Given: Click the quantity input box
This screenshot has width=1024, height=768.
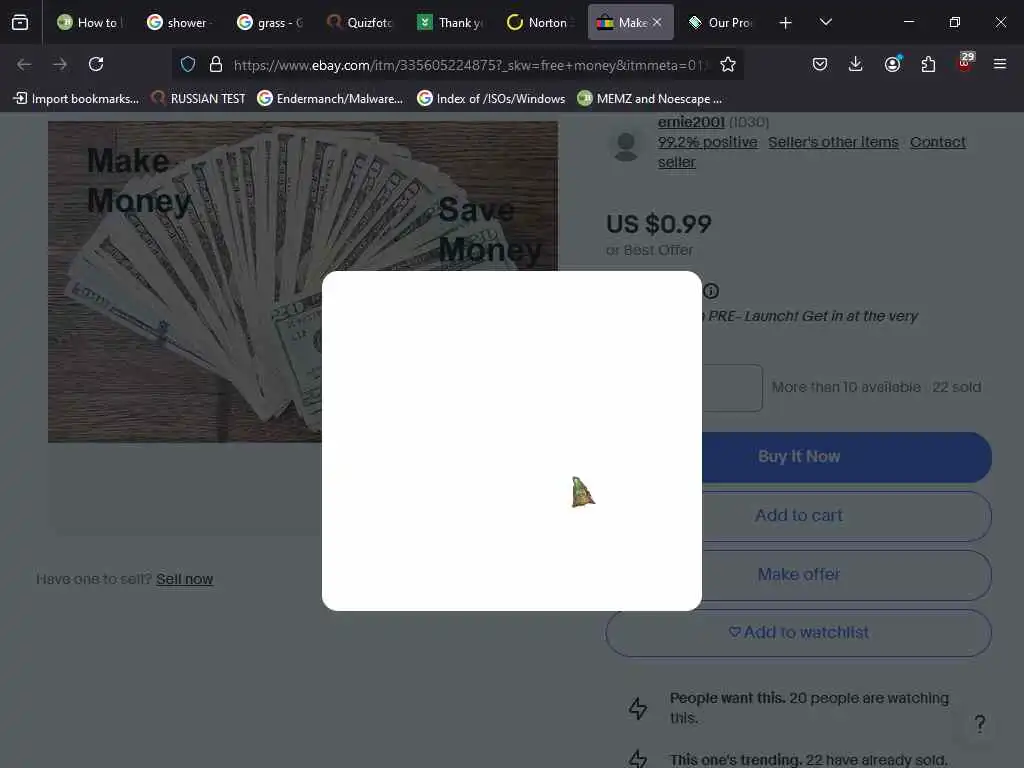Looking at the screenshot, I should 731,388.
